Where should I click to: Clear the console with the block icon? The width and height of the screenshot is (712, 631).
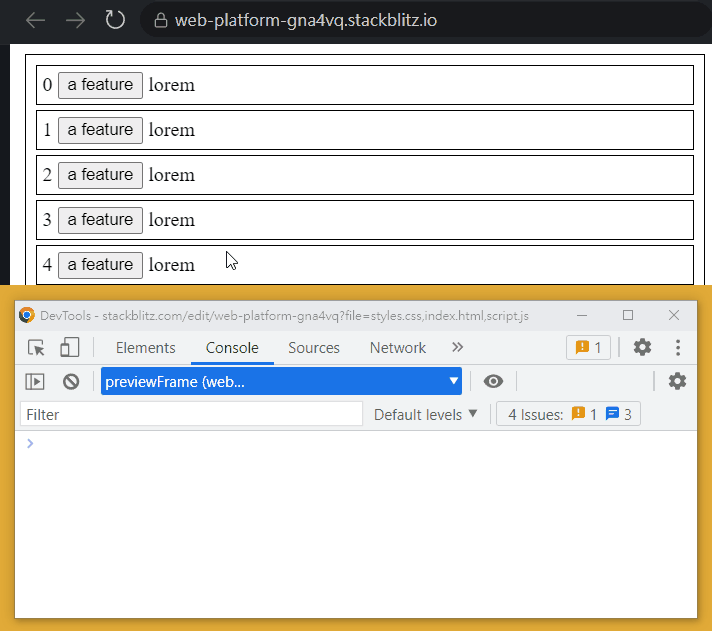tap(71, 381)
